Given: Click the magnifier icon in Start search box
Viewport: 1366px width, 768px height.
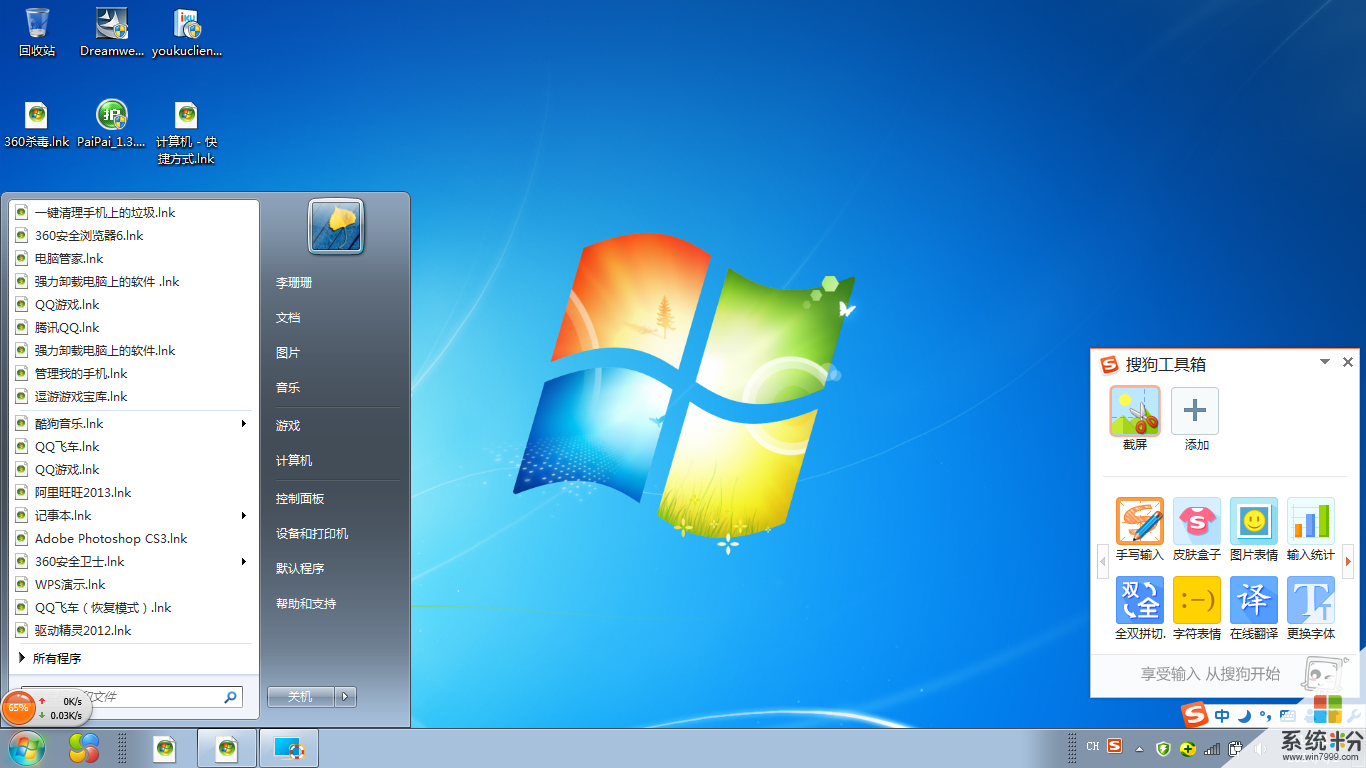Looking at the screenshot, I should point(230,697).
